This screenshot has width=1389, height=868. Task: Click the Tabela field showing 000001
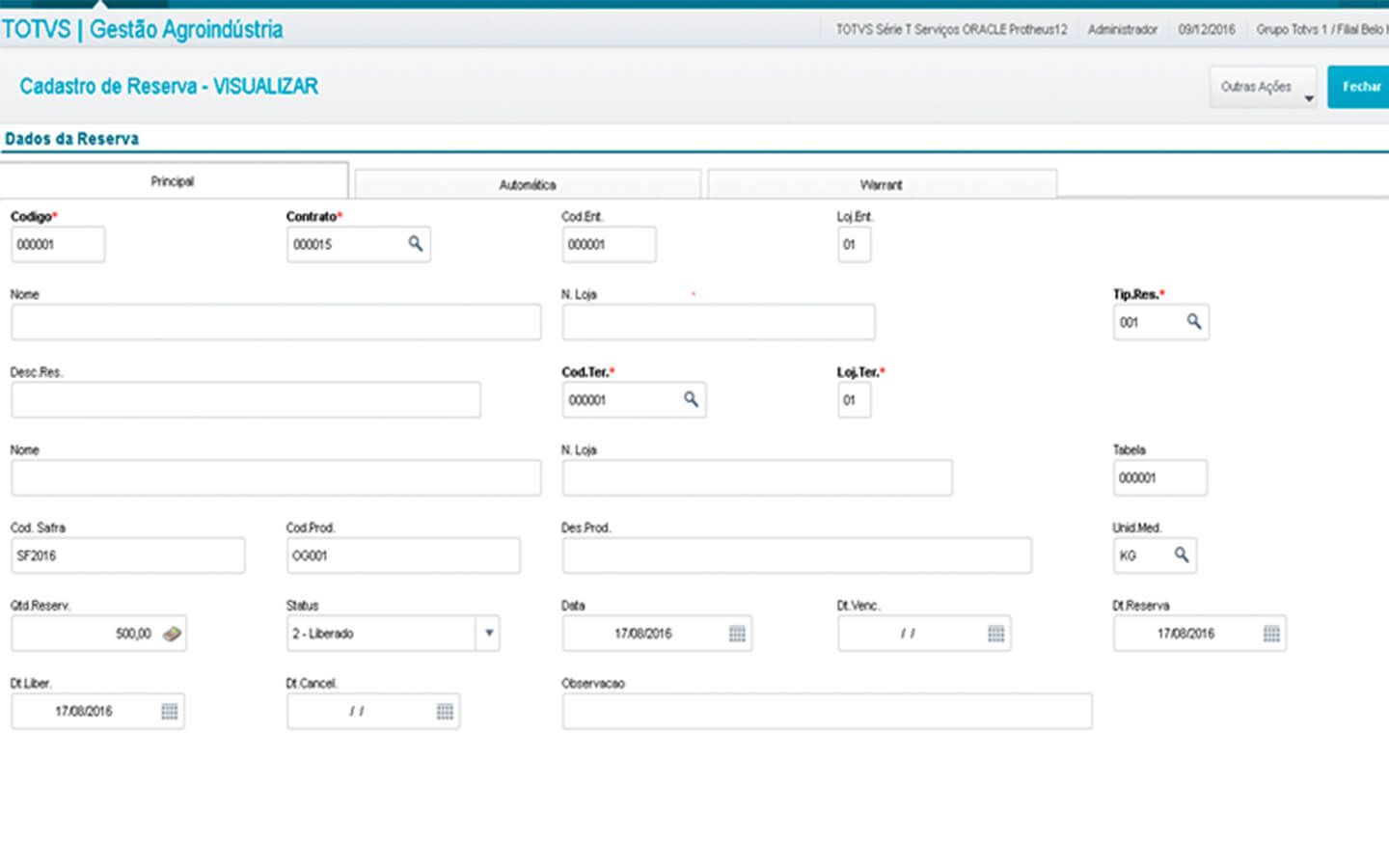tap(1158, 477)
